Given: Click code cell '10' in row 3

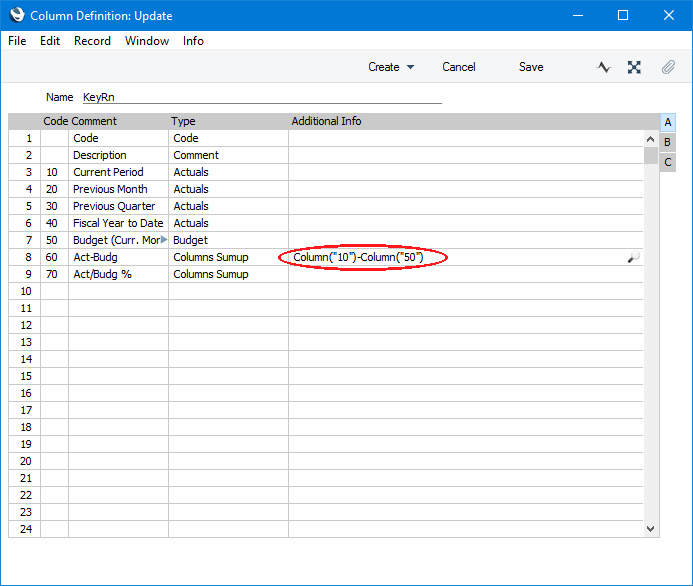Looking at the screenshot, I should pyautogui.click(x=54, y=172).
